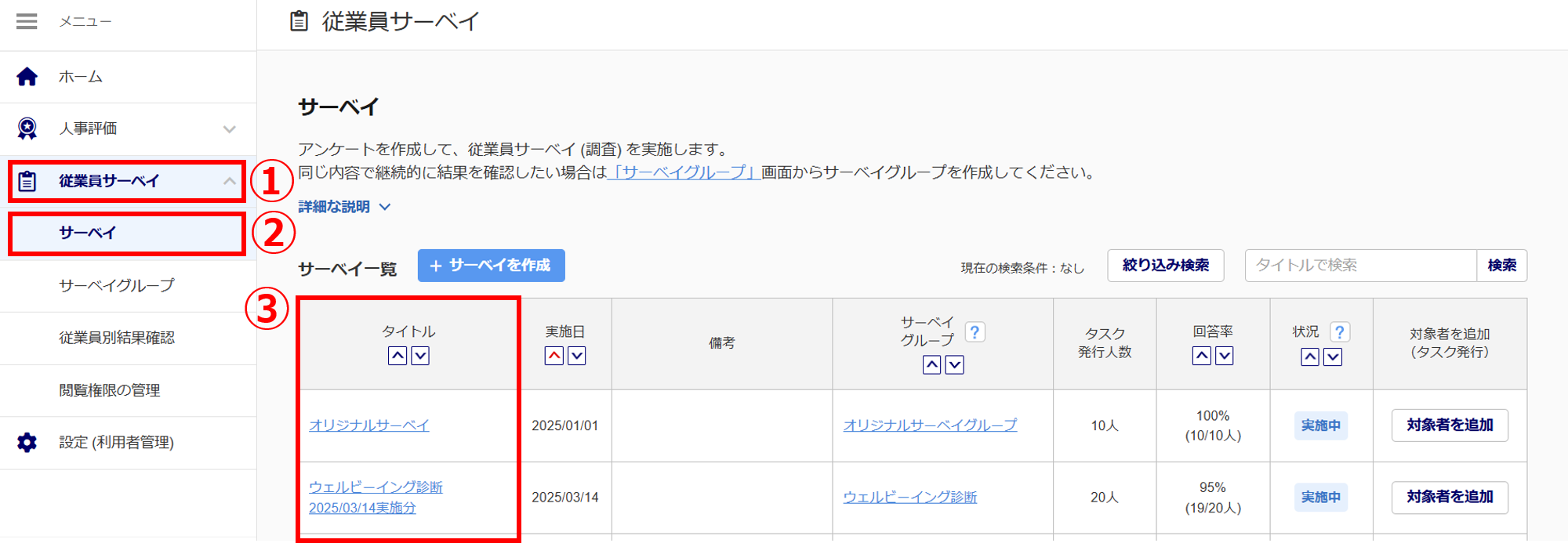Click the メニュー label at top
Image resolution: width=1568 pixels, height=543 pixels.
(x=85, y=21)
